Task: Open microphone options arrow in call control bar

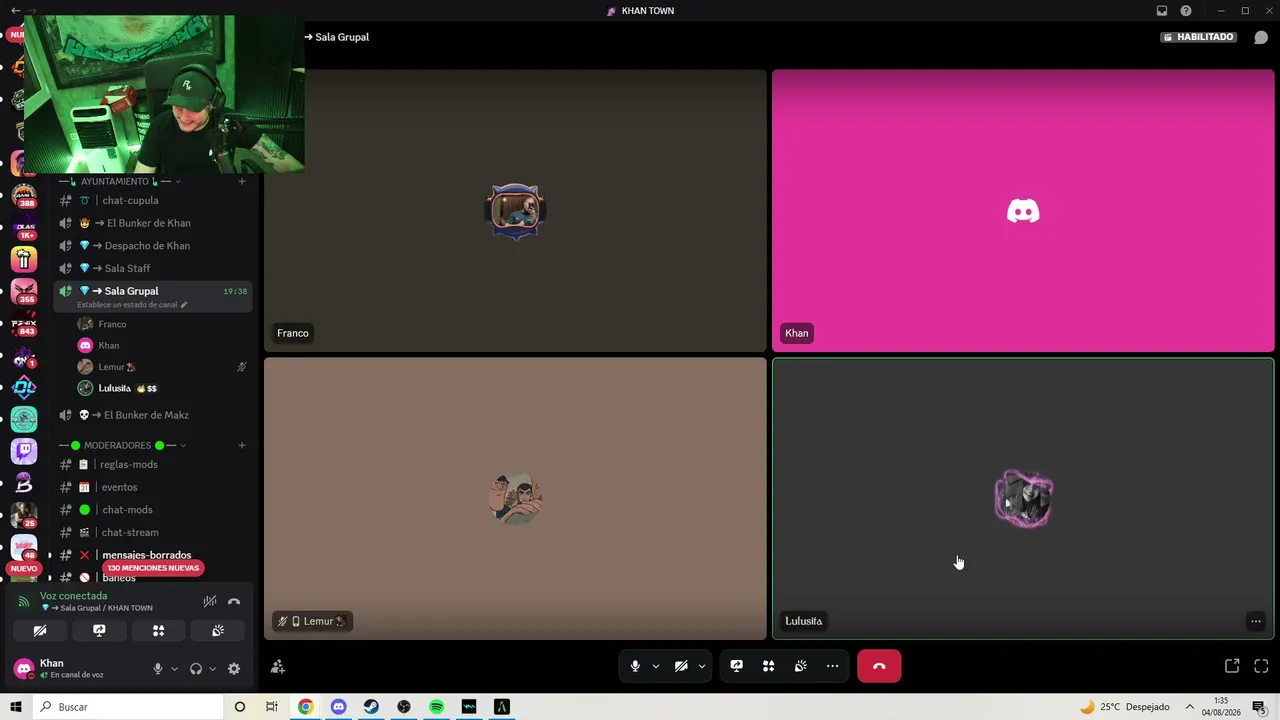Action: (x=656, y=666)
